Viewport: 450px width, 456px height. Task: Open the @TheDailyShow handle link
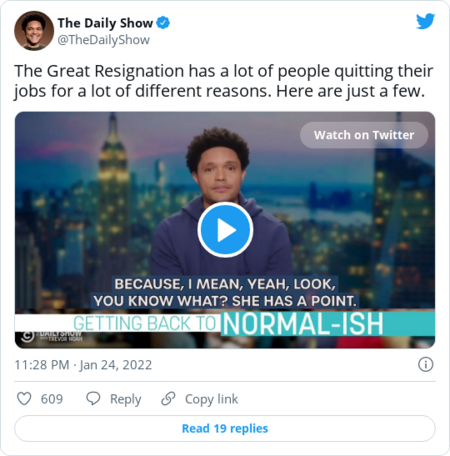tap(104, 40)
